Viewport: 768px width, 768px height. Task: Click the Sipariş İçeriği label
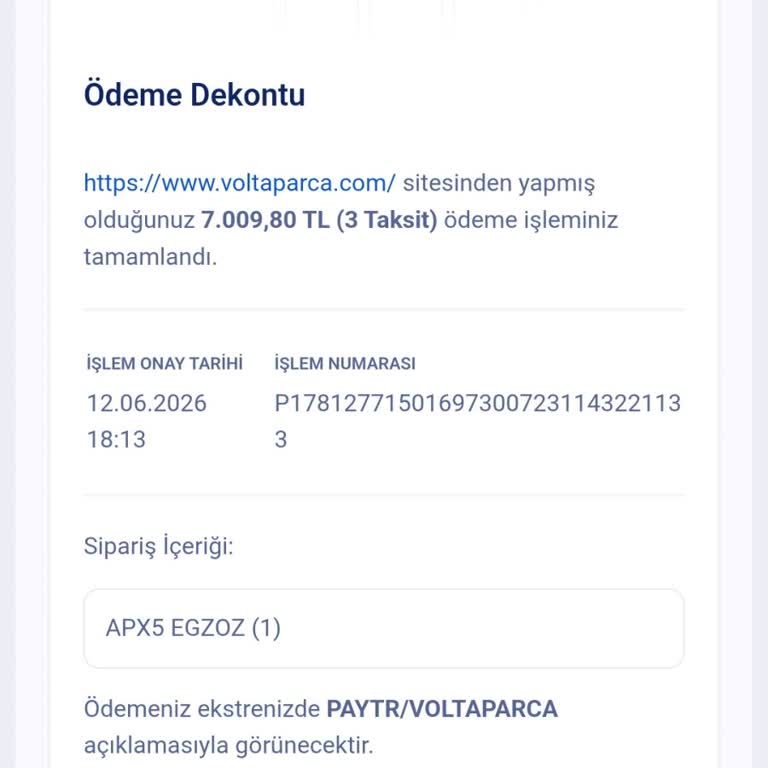158,546
